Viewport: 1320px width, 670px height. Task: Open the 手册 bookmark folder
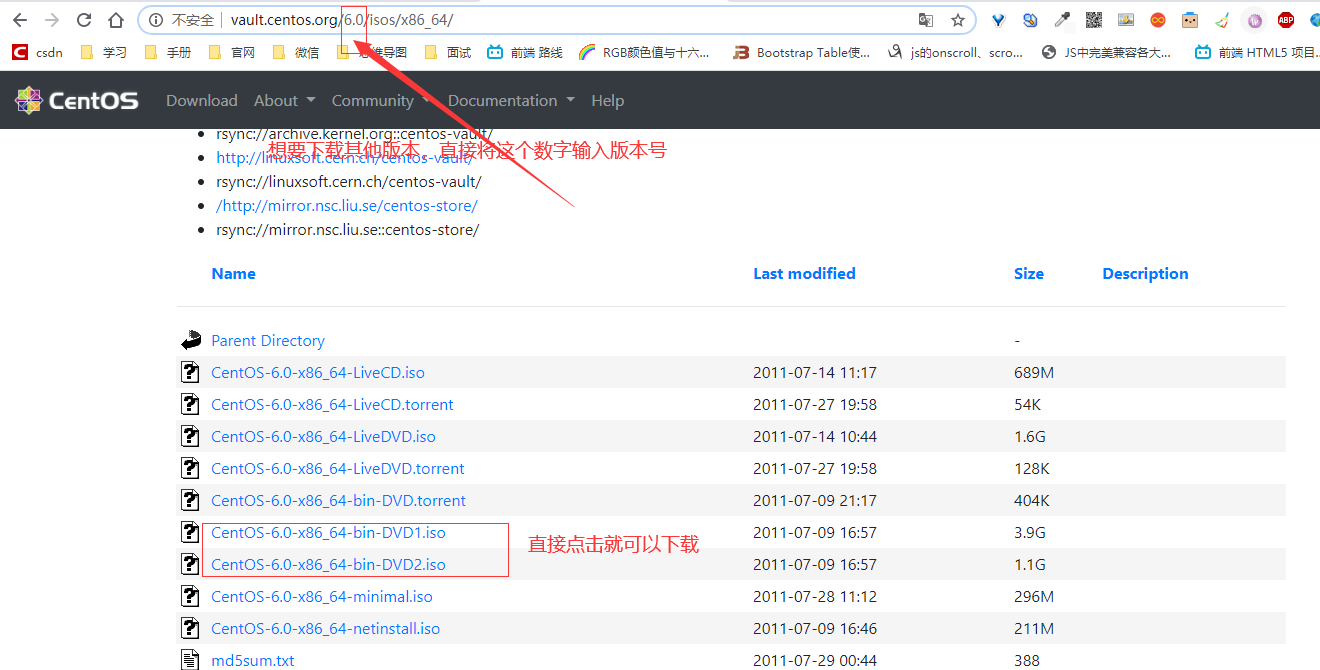(x=167, y=52)
